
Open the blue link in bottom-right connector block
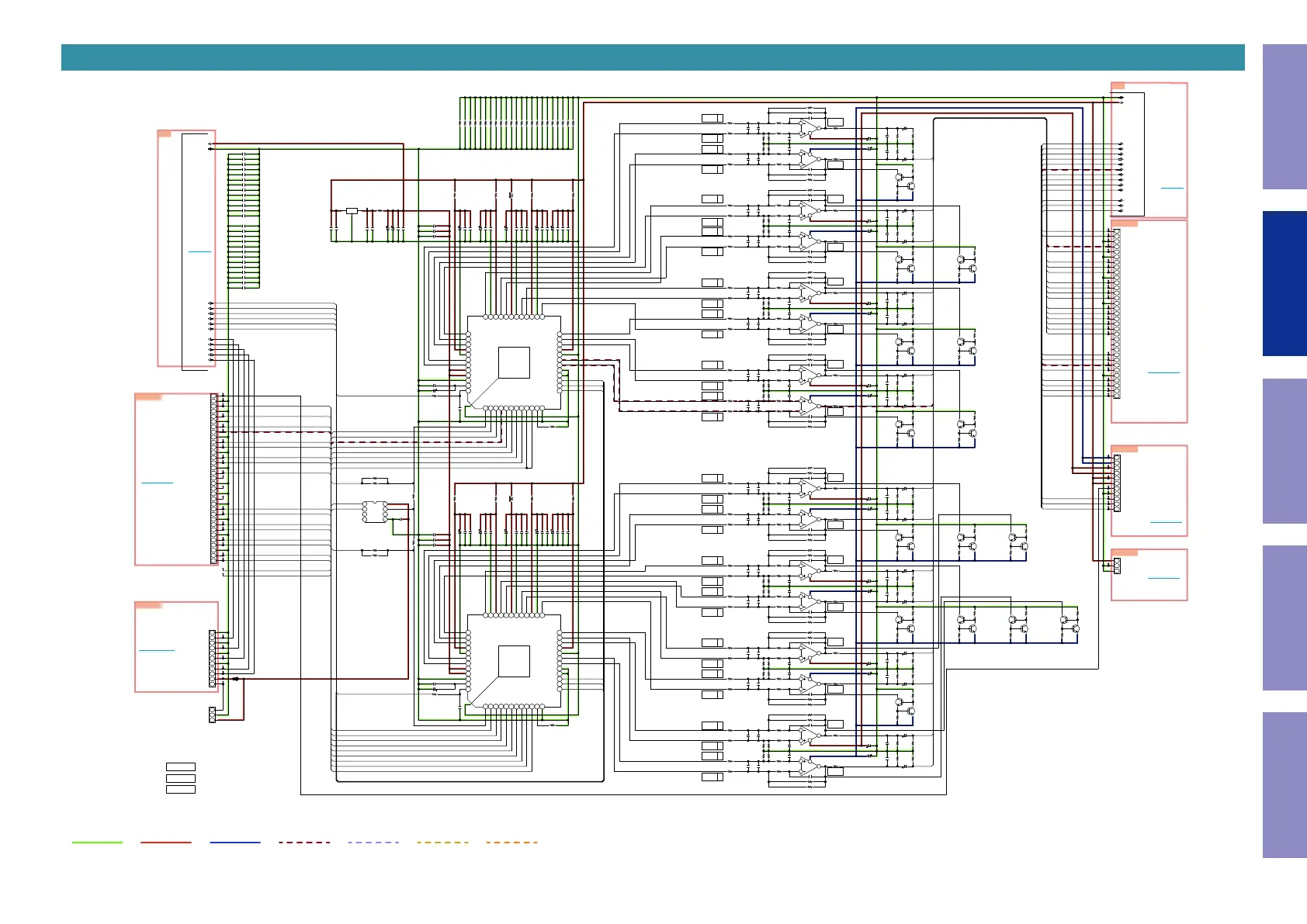click(x=1163, y=578)
